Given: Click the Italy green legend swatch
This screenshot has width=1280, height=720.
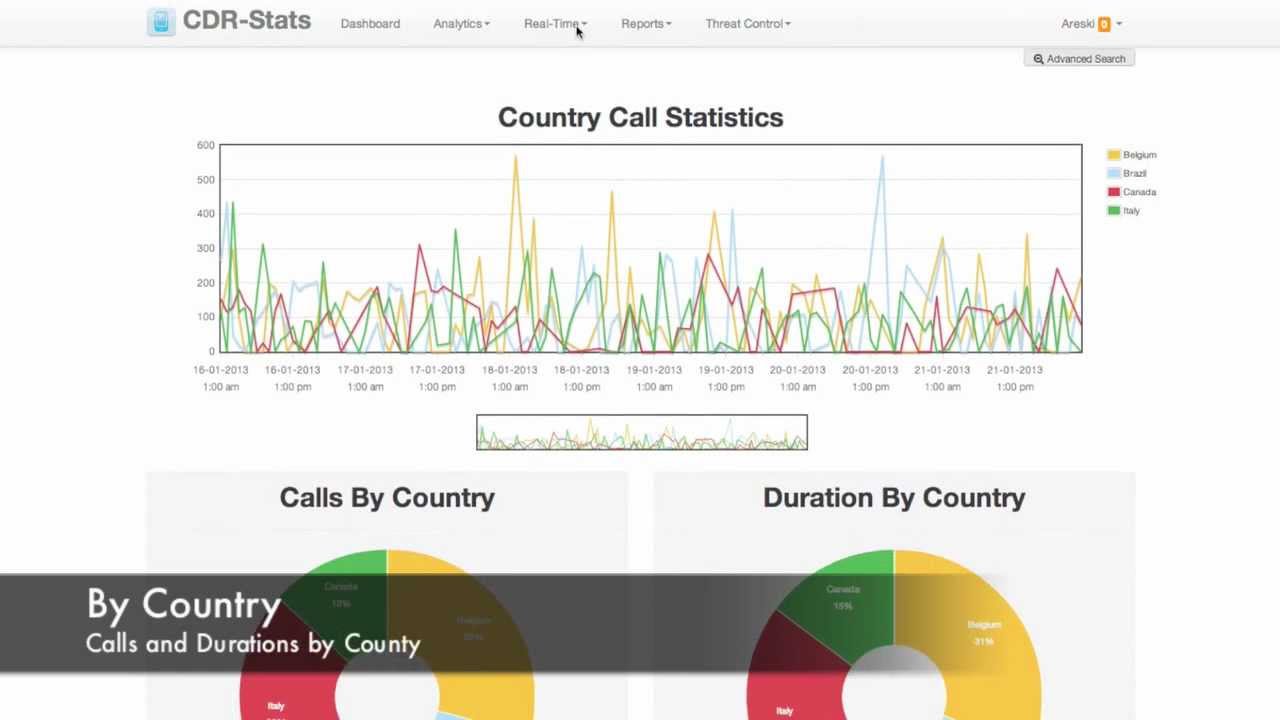Looking at the screenshot, I should pos(1113,211).
